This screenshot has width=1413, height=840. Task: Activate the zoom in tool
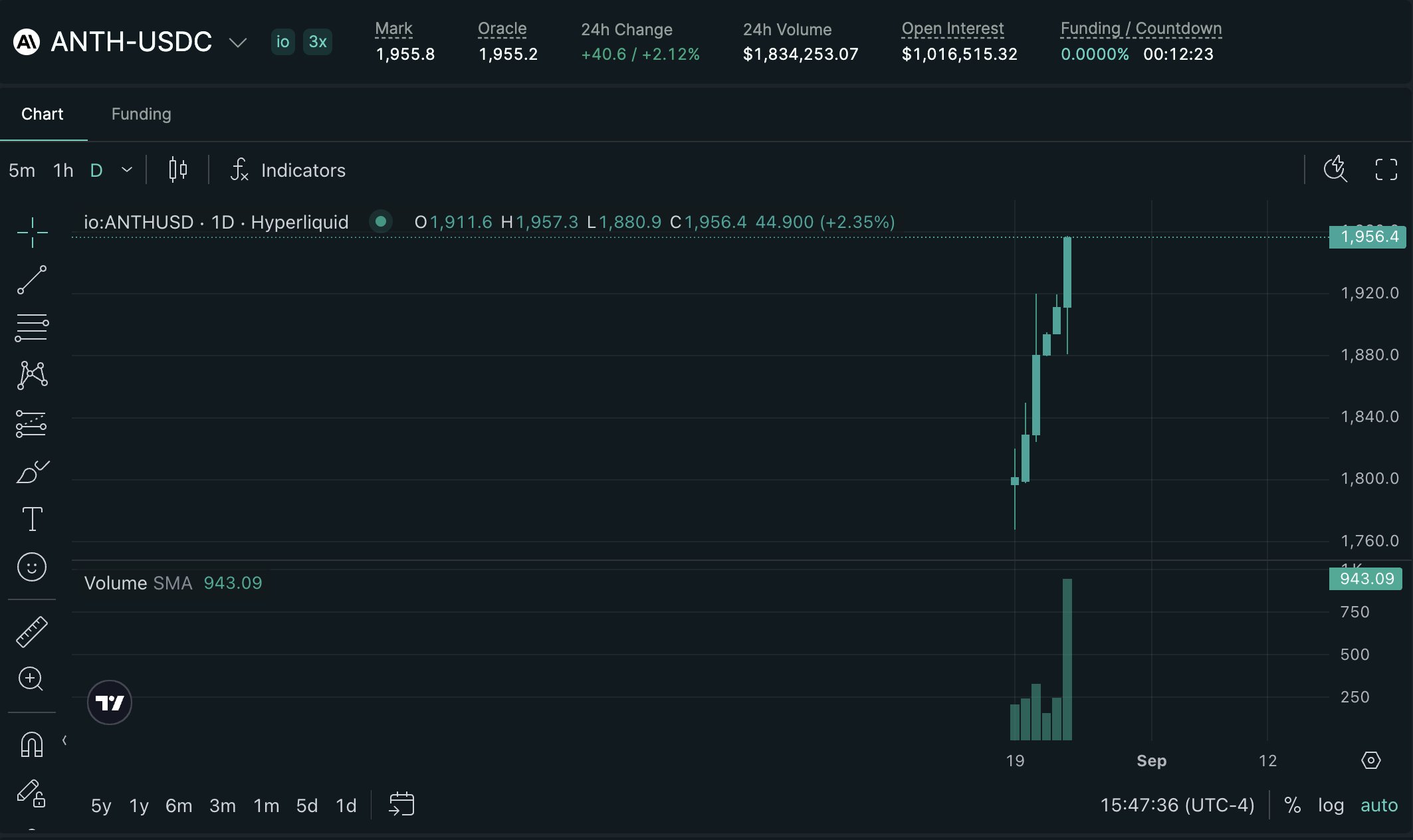tap(31, 679)
